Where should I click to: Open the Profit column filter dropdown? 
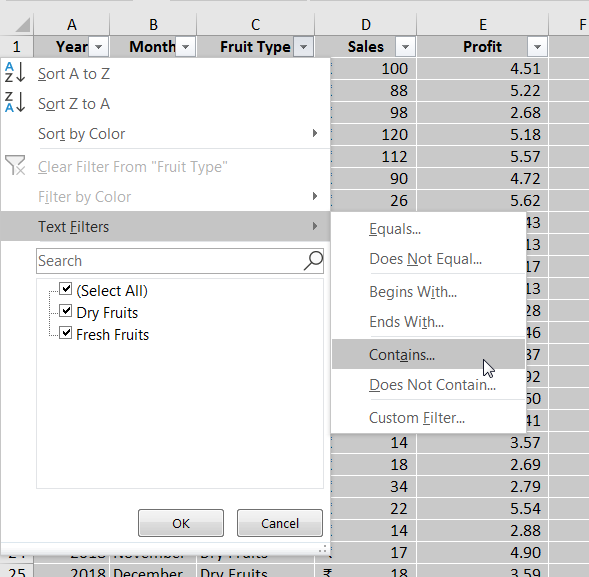click(x=537, y=47)
